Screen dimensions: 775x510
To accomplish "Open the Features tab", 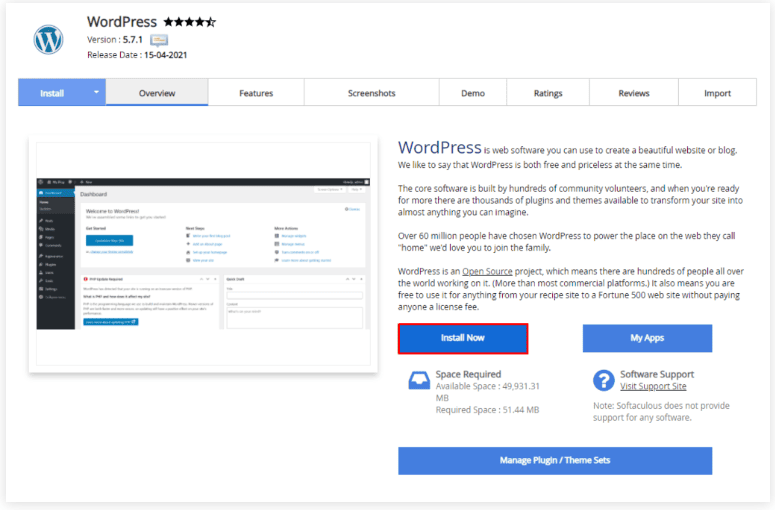I will click(256, 93).
